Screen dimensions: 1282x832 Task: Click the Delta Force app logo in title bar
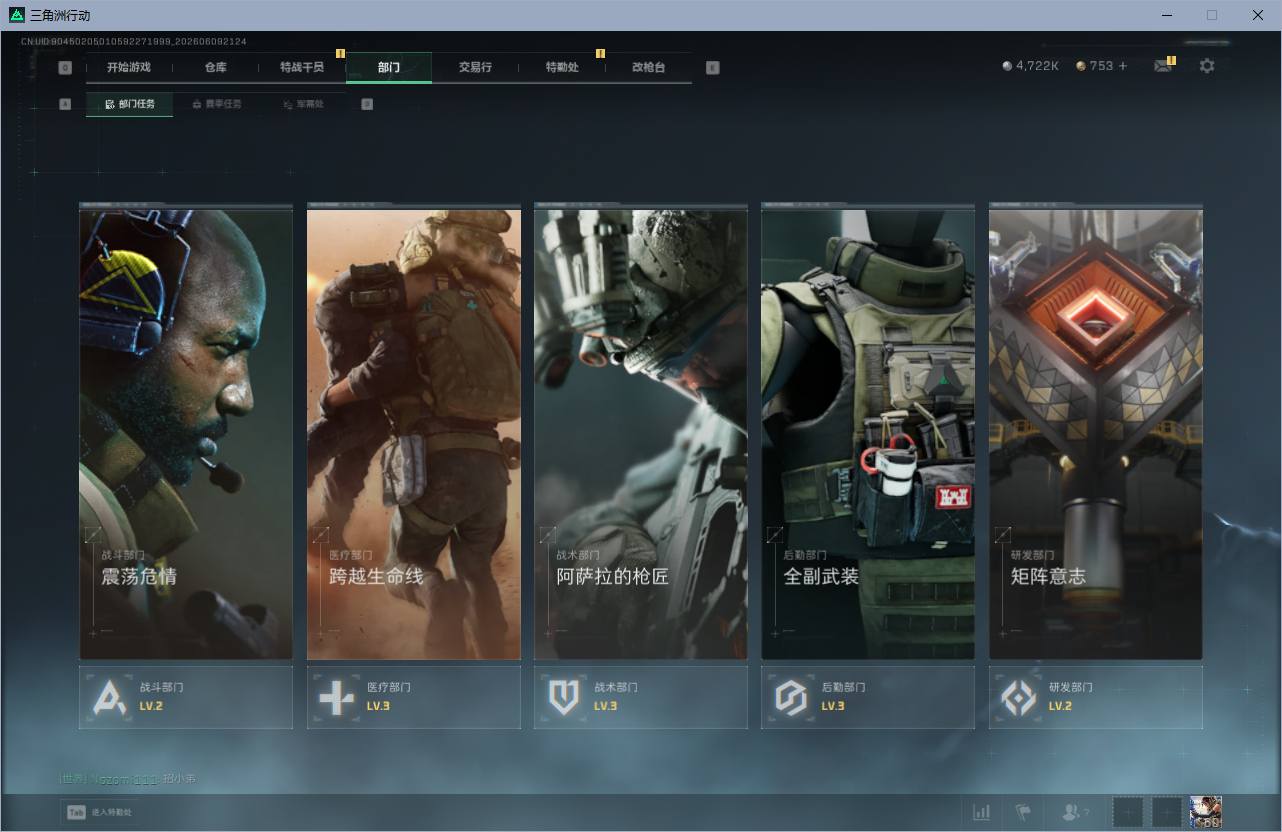[x=16, y=15]
